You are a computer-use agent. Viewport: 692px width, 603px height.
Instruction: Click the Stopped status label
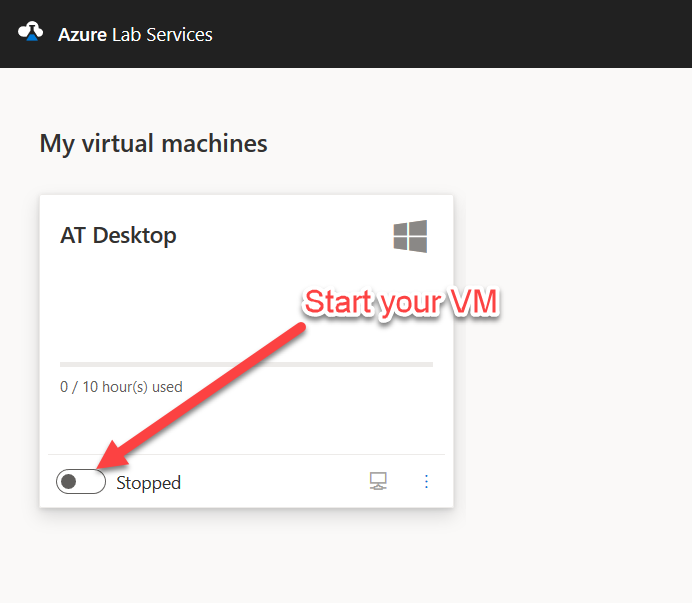[x=148, y=483]
